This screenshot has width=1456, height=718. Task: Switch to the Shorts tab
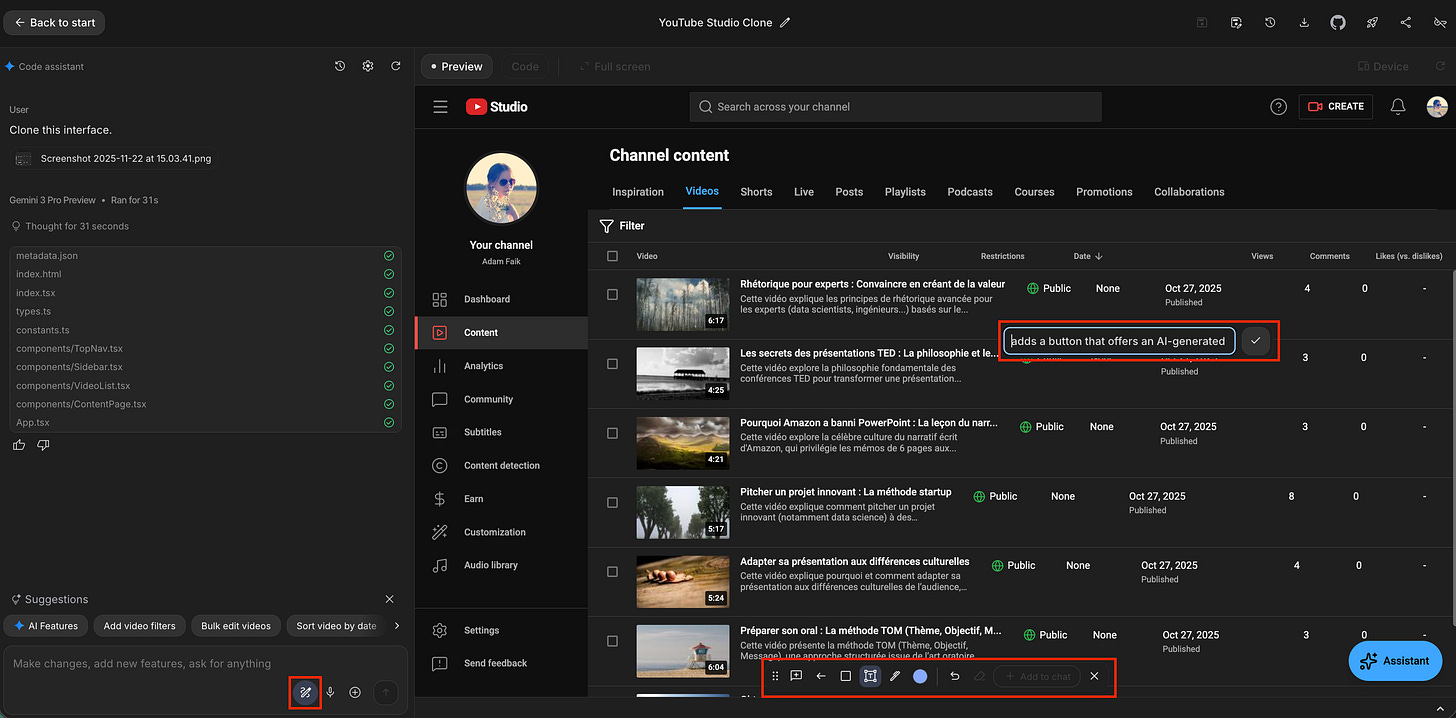pyautogui.click(x=756, y=192)
